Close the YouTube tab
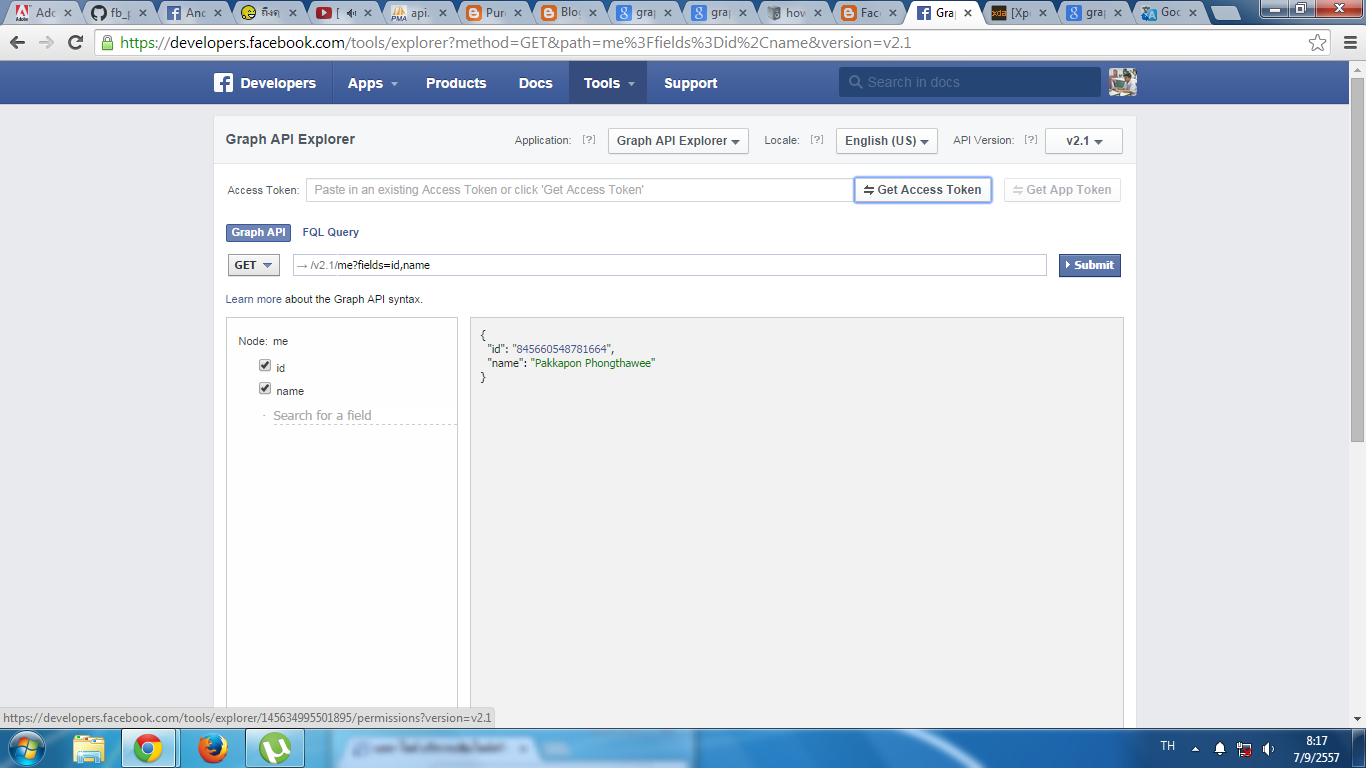 367,14
